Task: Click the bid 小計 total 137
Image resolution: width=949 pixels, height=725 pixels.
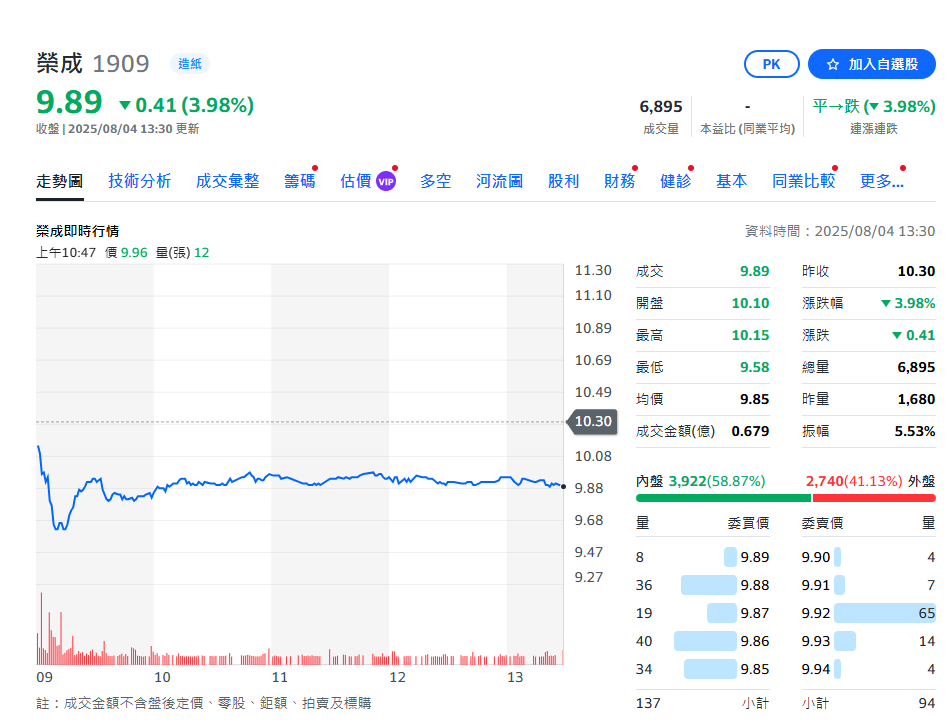Action: point(648,703)
